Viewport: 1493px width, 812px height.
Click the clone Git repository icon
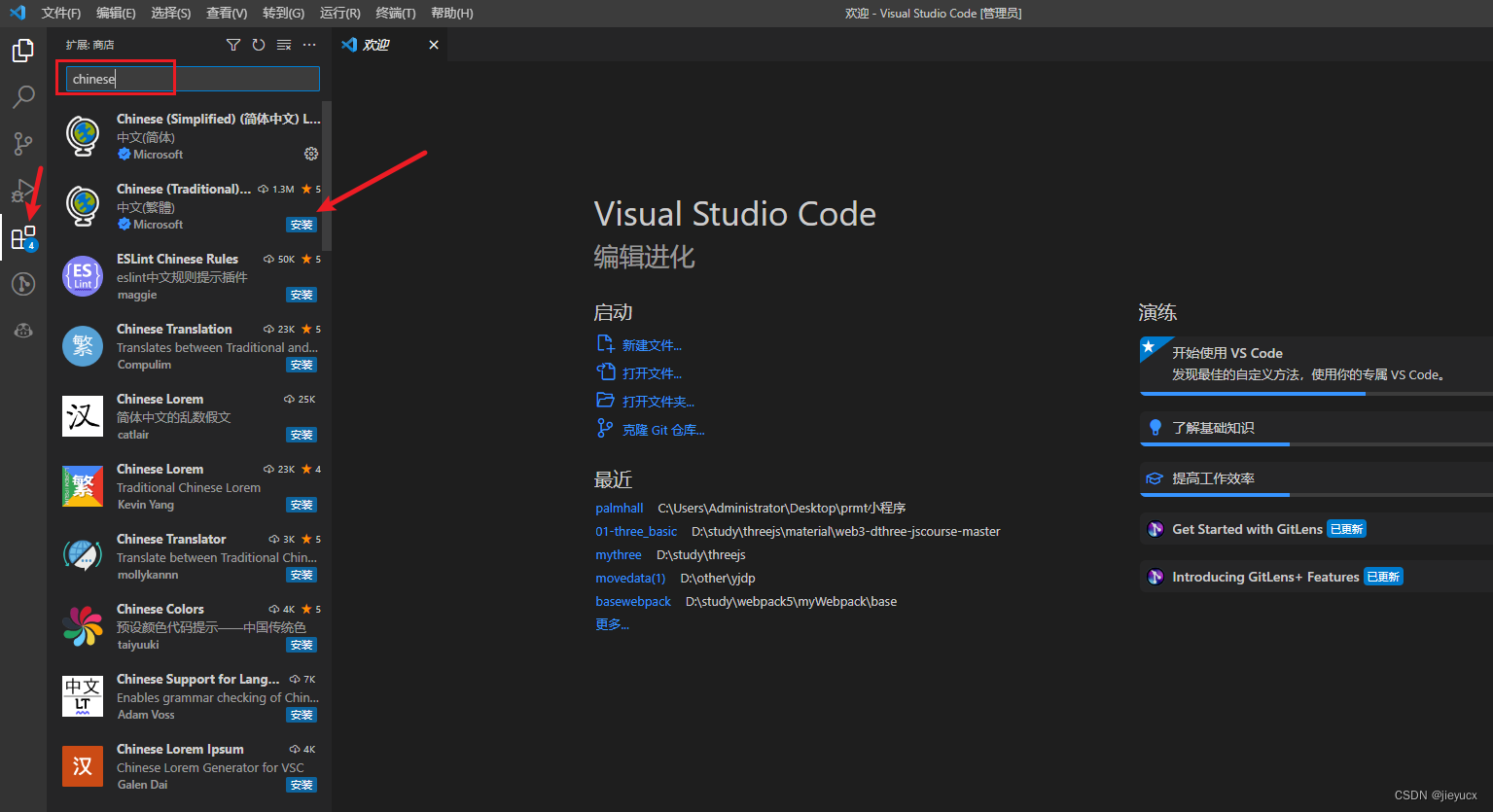[605, 429]
